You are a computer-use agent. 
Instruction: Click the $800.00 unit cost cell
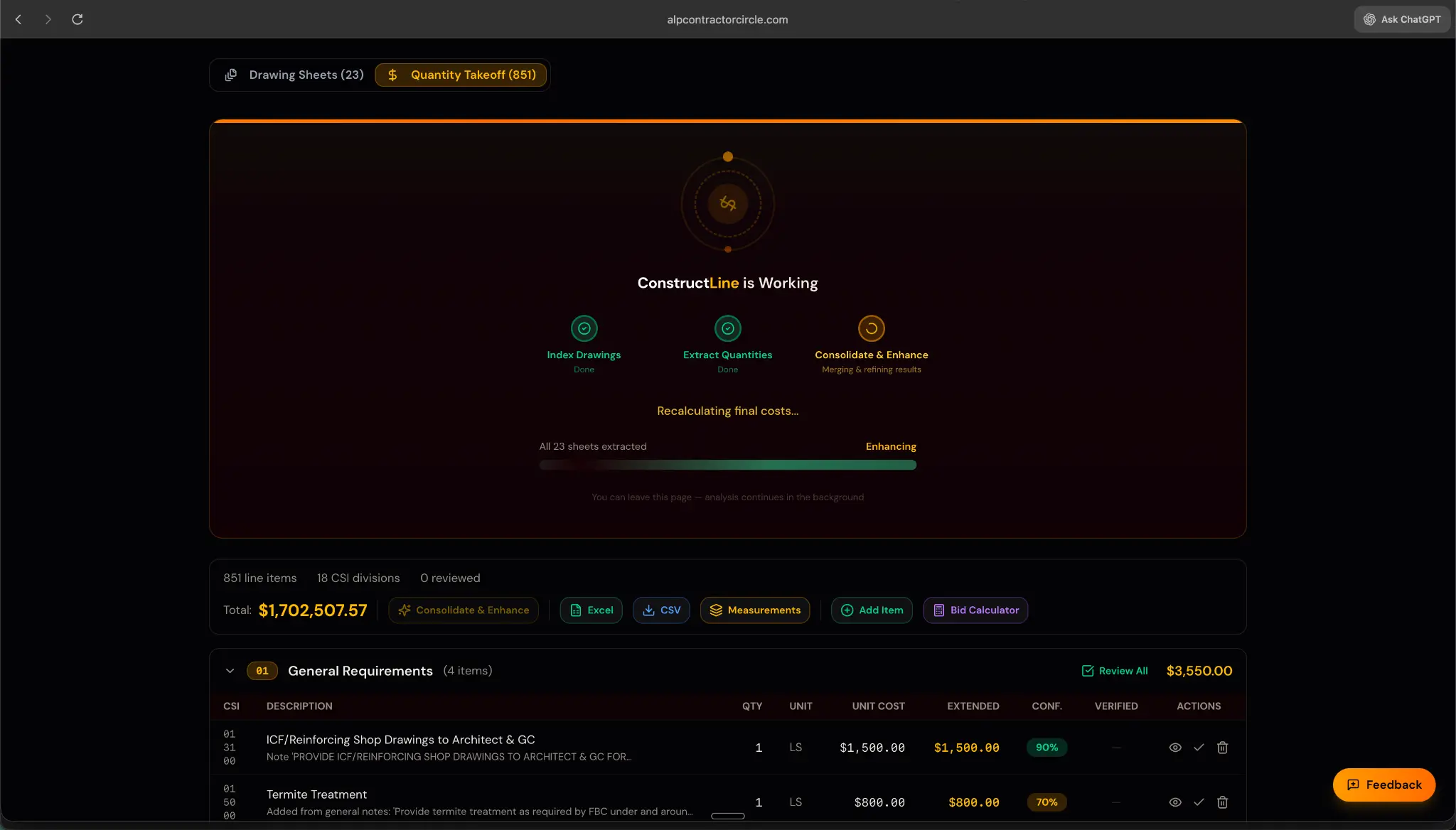pyautogui.click(x=879, y=802)
